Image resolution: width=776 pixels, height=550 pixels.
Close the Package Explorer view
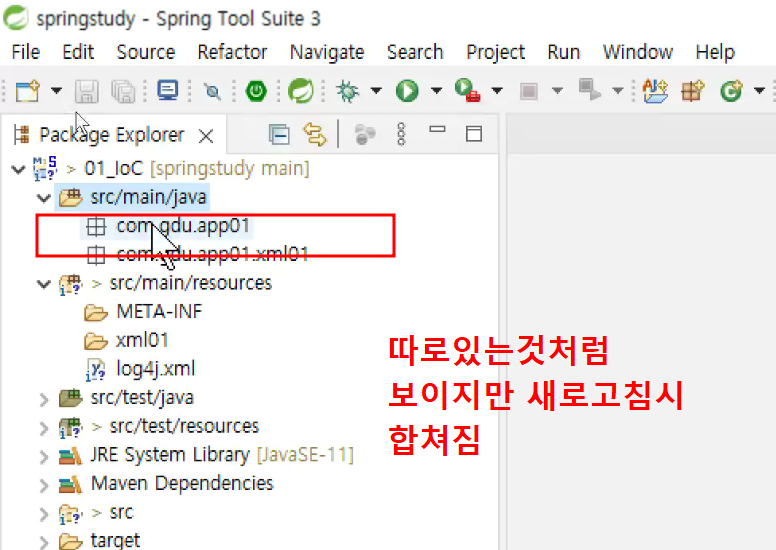(206, 136)
